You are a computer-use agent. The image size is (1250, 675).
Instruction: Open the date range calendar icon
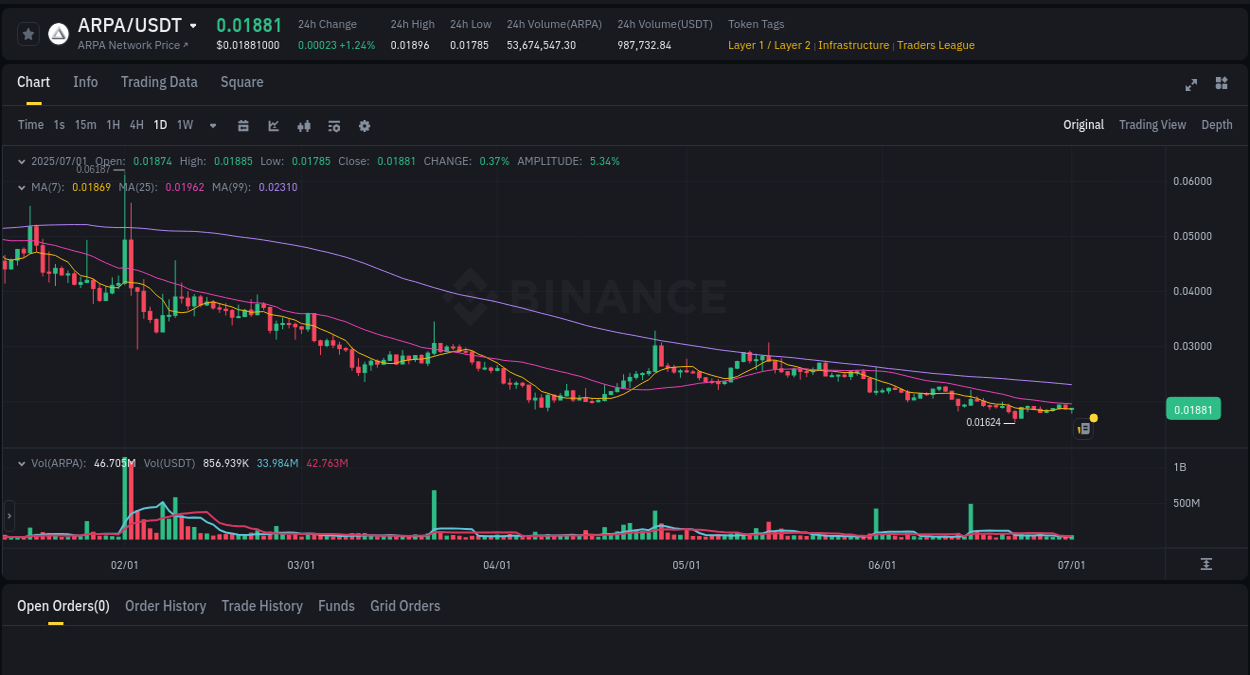pos(243,125)
